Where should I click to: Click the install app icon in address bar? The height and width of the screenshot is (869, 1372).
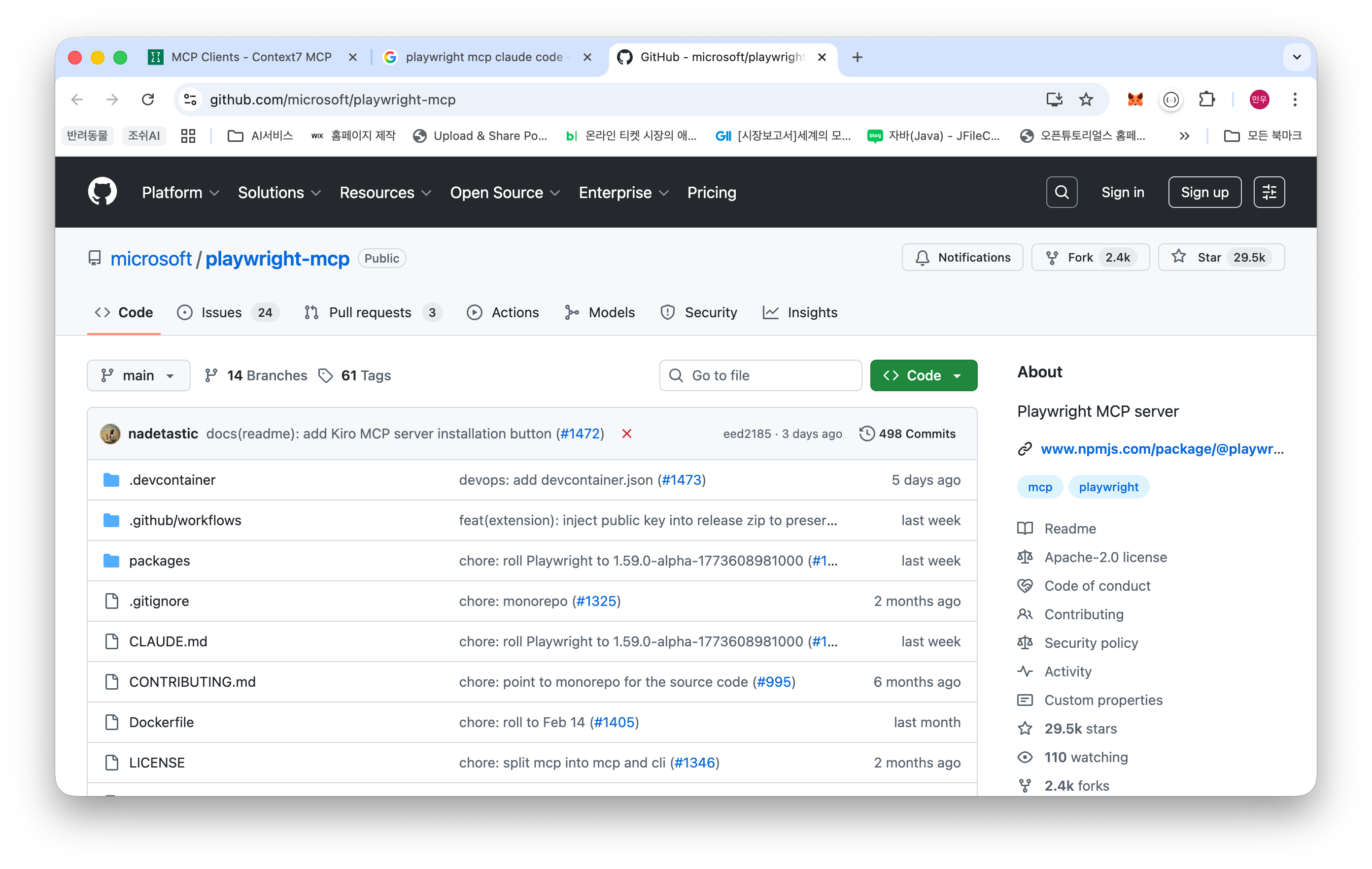[x=1054, y=100]
